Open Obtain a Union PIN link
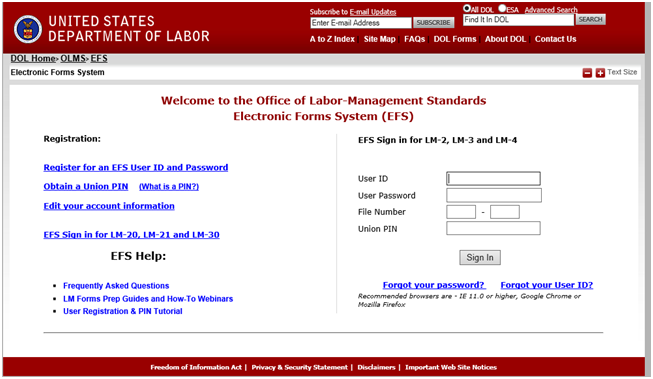The image size is (653, 379). tap(86, 187)
